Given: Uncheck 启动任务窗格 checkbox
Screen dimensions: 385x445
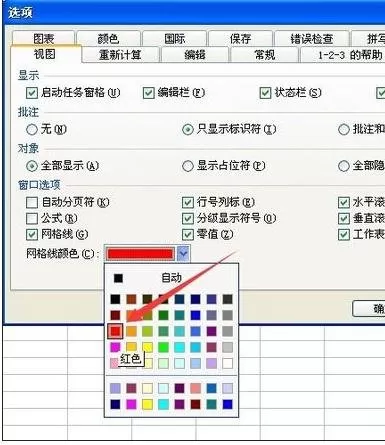Looking at the screenshot, I should coord(32,93).
